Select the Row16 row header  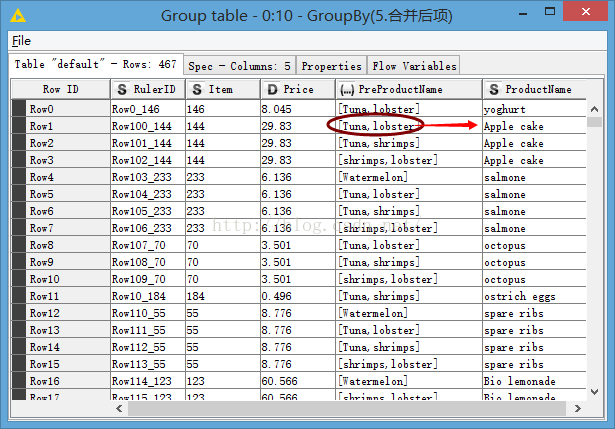(x=61, y=381)
